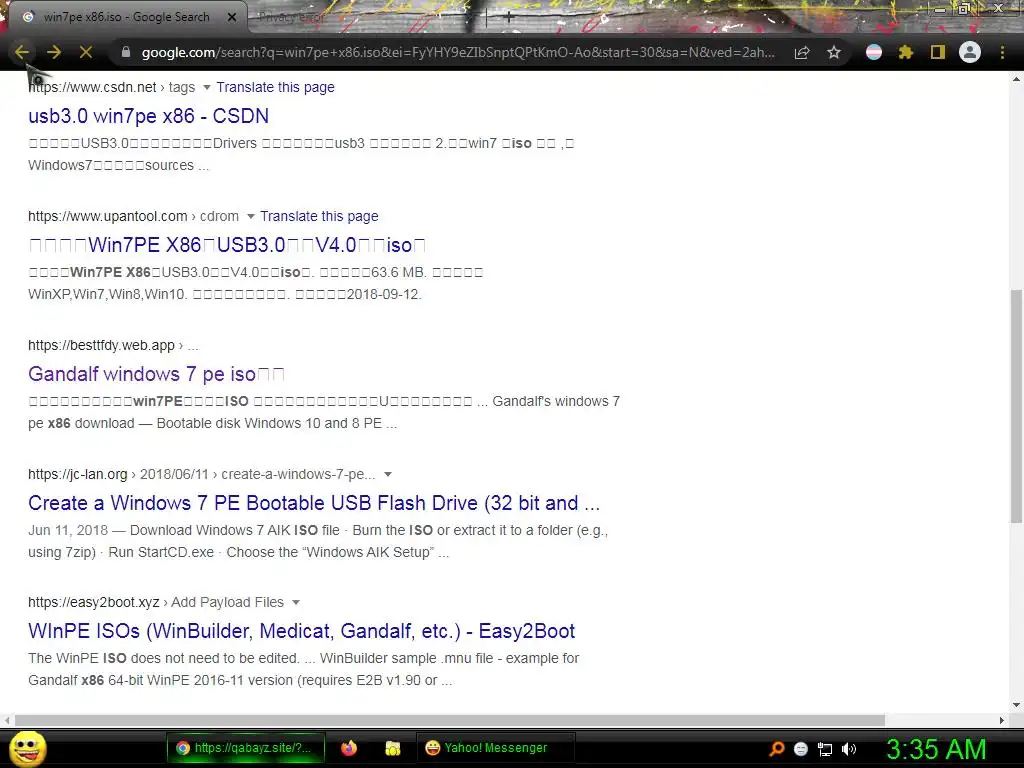Click the horizontal scrollbar left arrow
1024x768 pixels.
pos(7,720)
